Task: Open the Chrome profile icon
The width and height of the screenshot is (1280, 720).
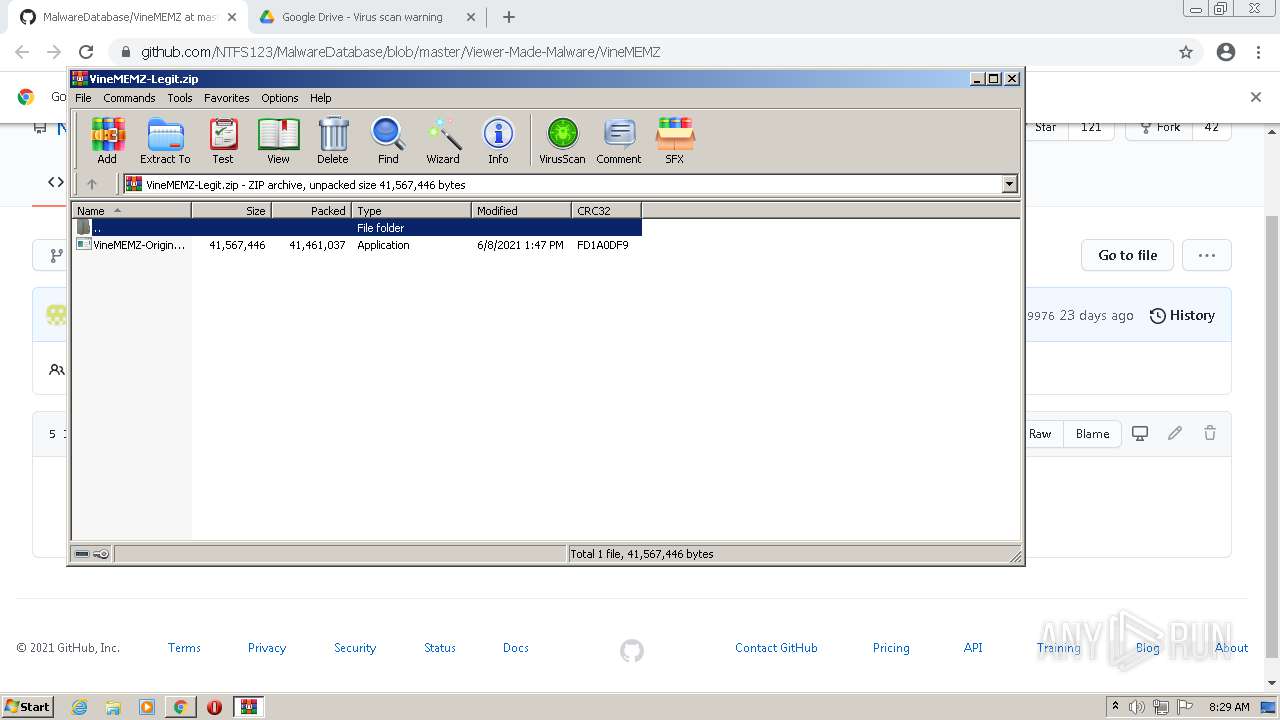Action: (1226, 52)
